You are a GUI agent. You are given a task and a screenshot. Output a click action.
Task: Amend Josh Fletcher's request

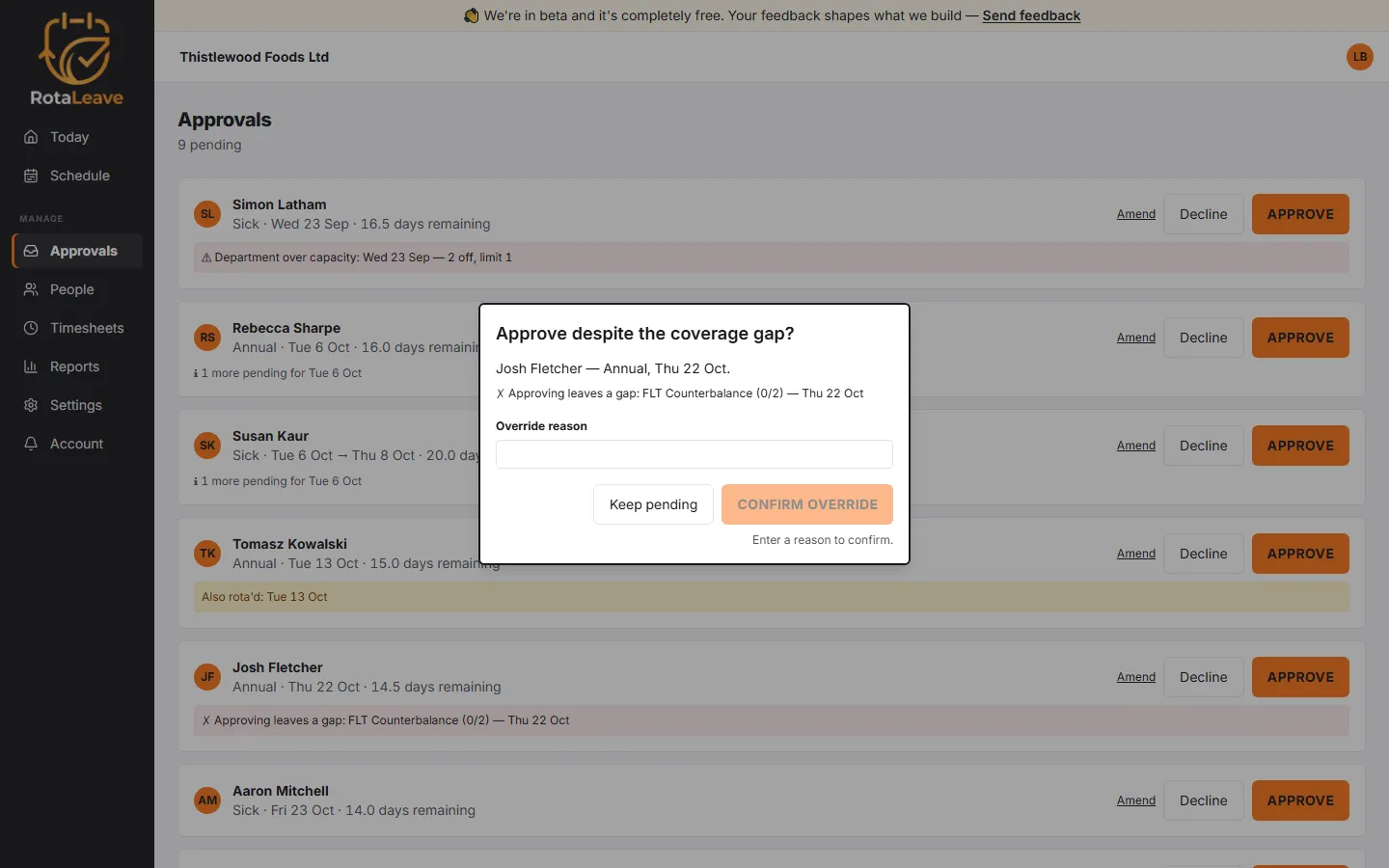[x=1136, y=677]
